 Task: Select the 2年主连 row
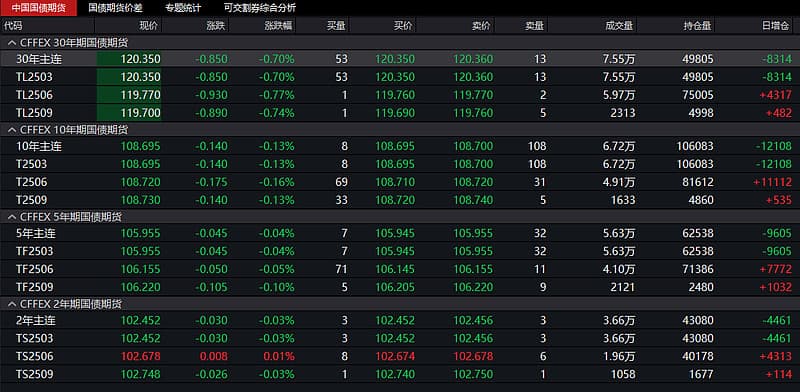pos(400,321)
